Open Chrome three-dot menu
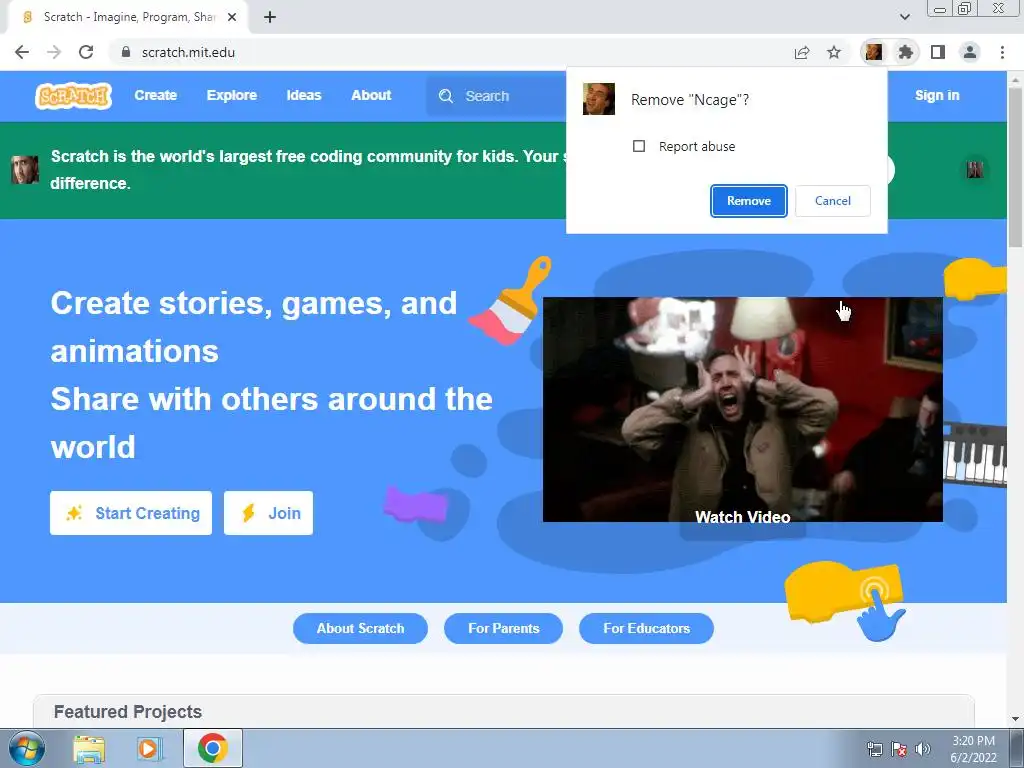The height and width of the screenshot is (768, 1024). click(x=1002, y=52)
